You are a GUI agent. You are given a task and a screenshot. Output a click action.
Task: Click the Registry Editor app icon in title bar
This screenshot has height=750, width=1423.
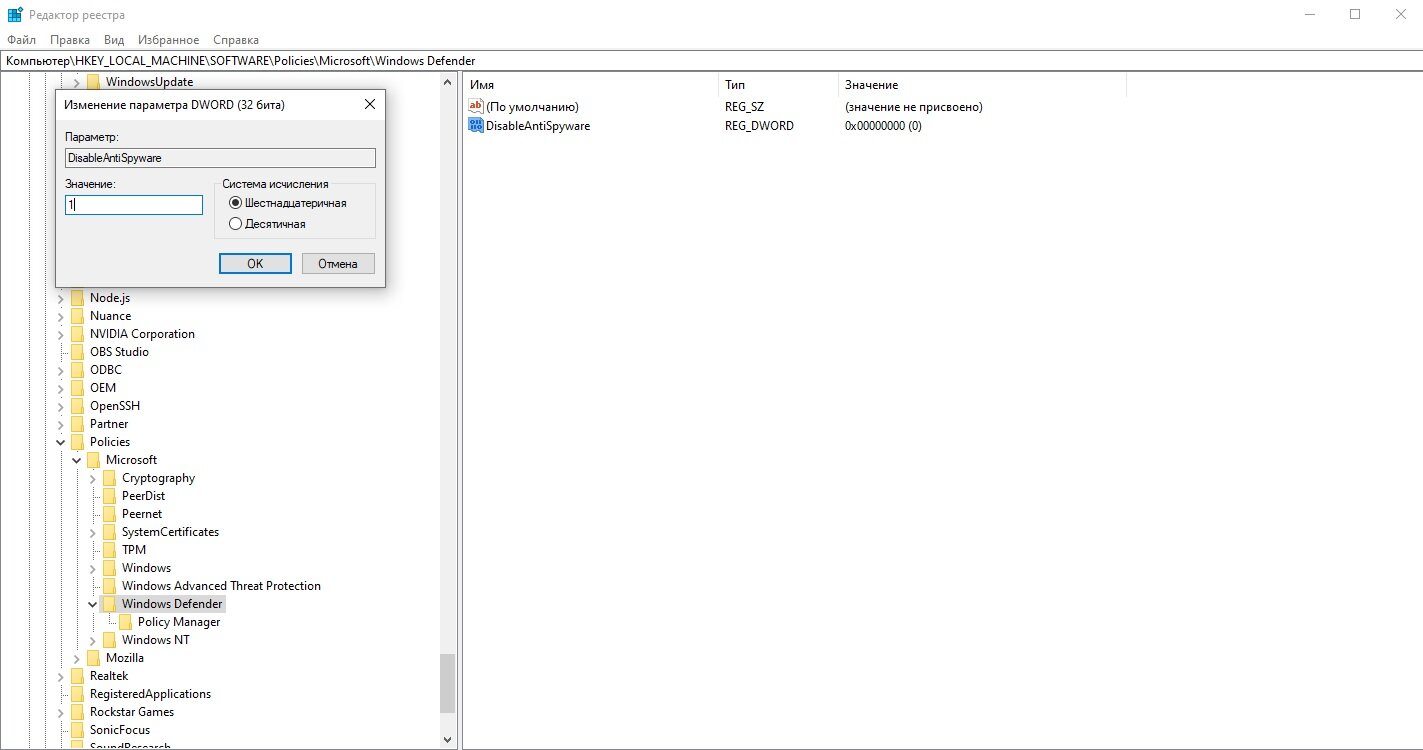click(15, 14)
